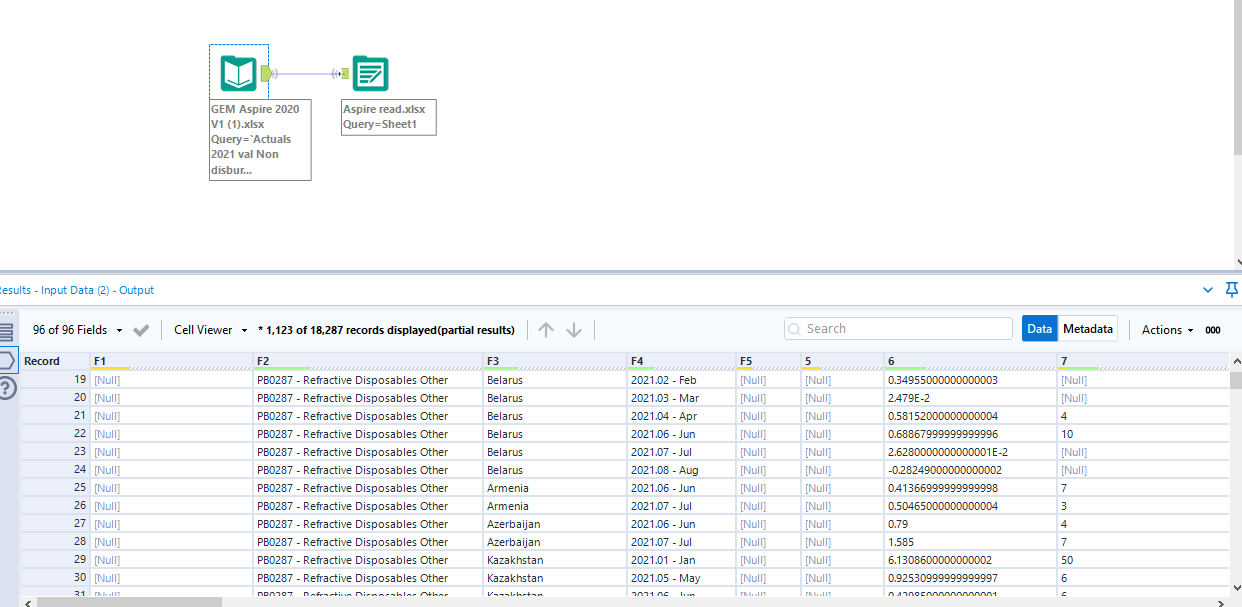Open the messages list icon in the Results sidebar
The width and height of the screenshot is (1242, 607).
click(x=7, y=332)
